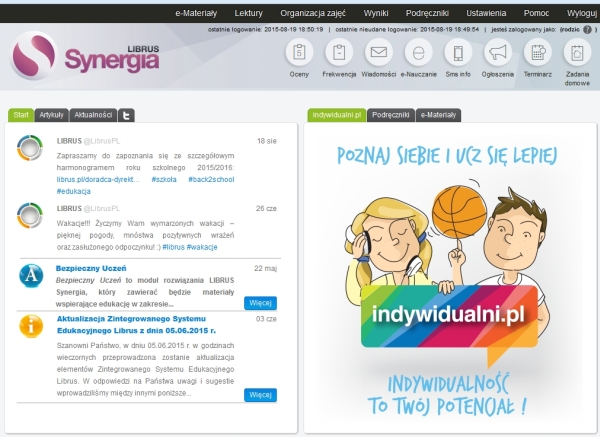The height and width of the screenshot is (437, 600).
Task: Switch to the Artykuły tab
Action: tap(51, 115)
